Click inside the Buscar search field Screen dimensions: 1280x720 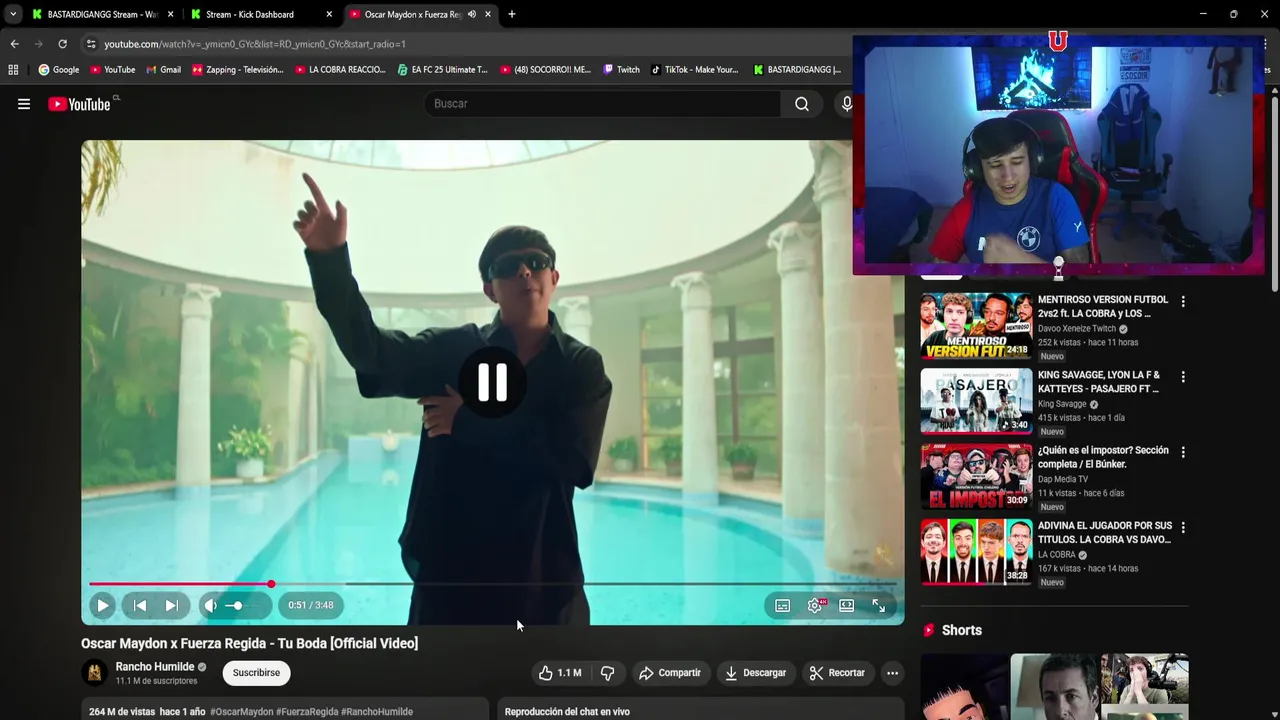(604, 104)
